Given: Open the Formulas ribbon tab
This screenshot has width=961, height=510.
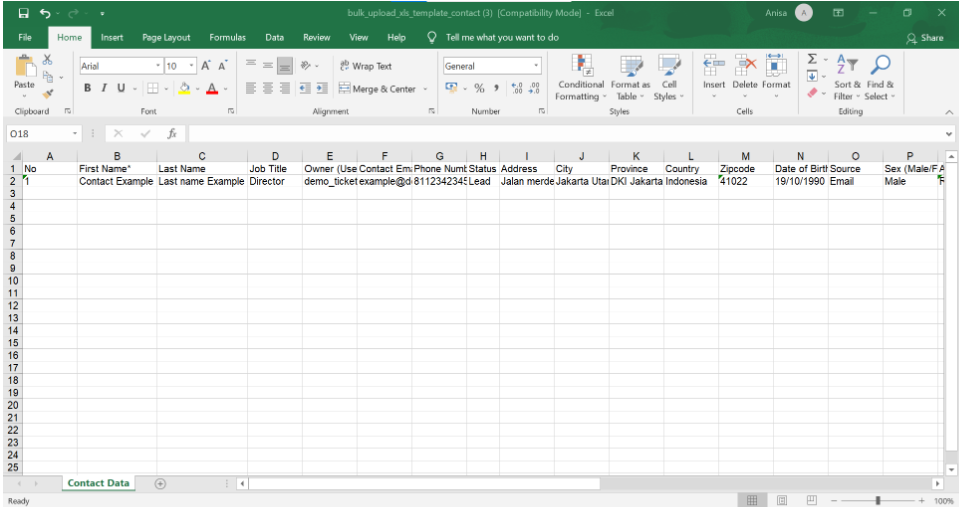Looking at the screenshot, I should (227, 37).
